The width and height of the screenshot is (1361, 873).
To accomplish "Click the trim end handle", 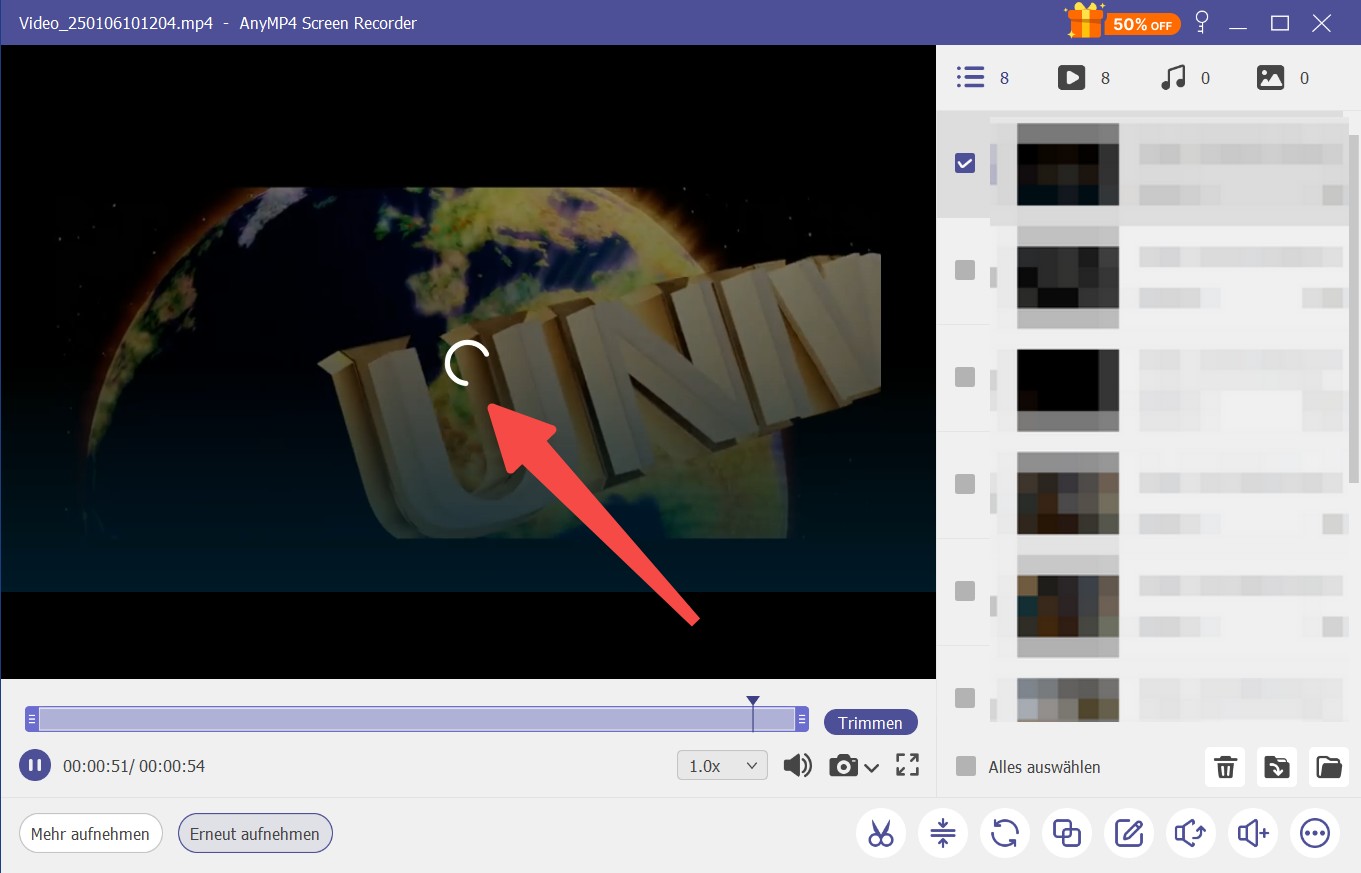I will (802, 719).
